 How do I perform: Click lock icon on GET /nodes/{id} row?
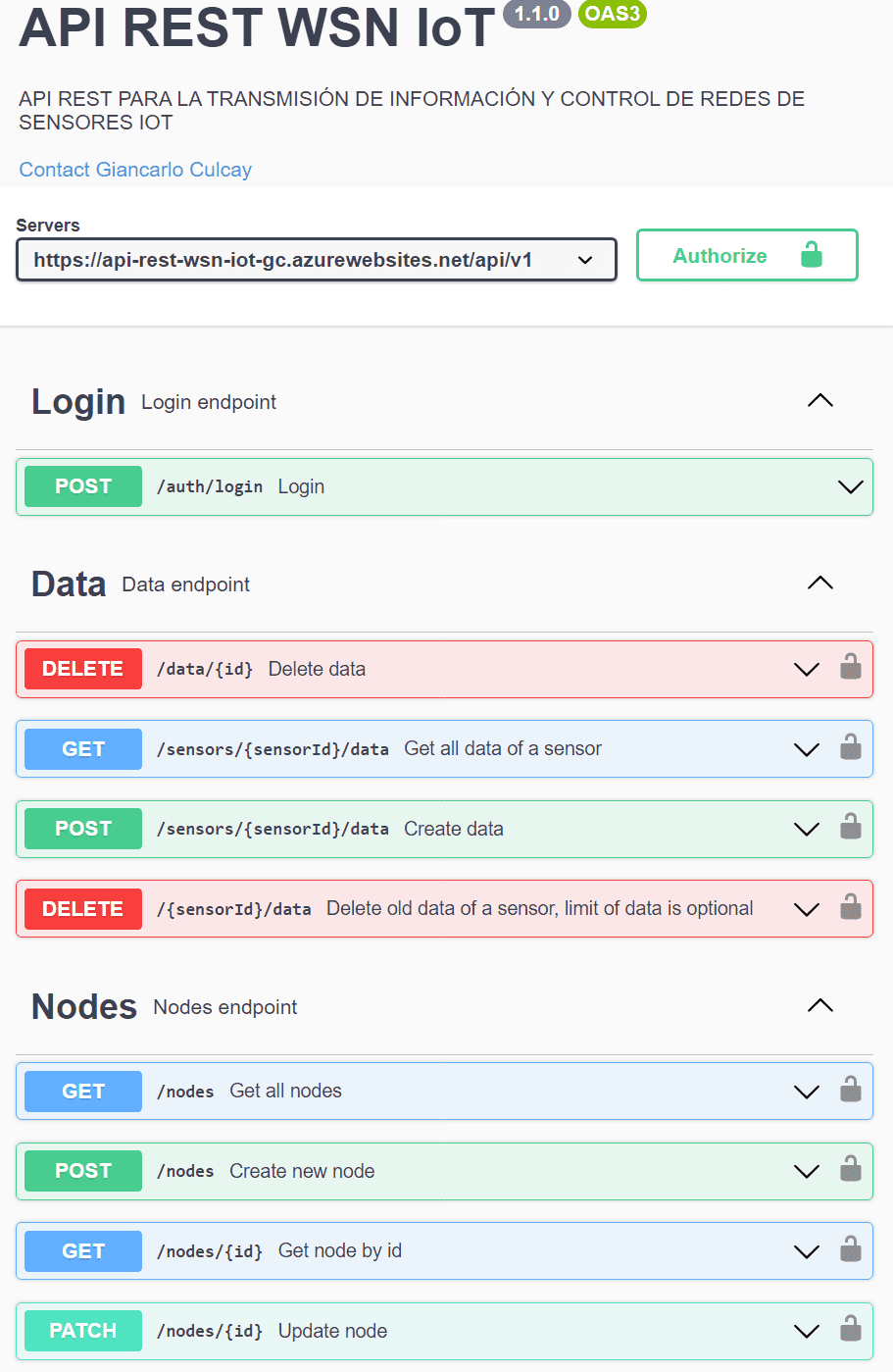coord(850,1249)
